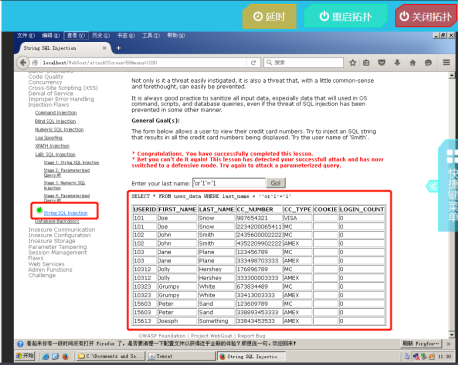Open the 书签 (Bookmarks) menu

pyautogui.click(x=126, y=35)
